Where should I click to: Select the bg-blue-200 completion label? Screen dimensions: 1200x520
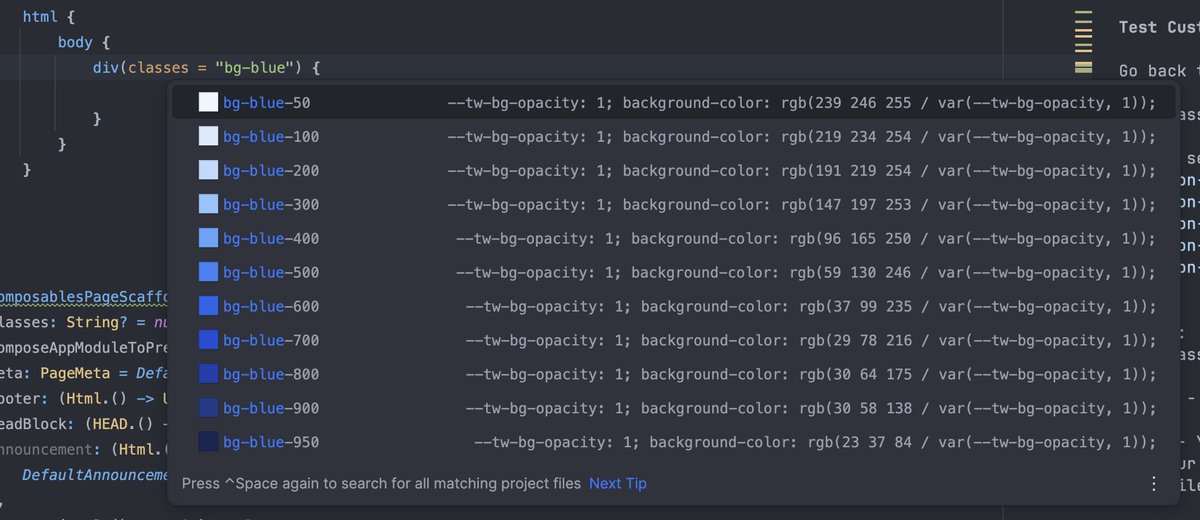tap(271, 170)
